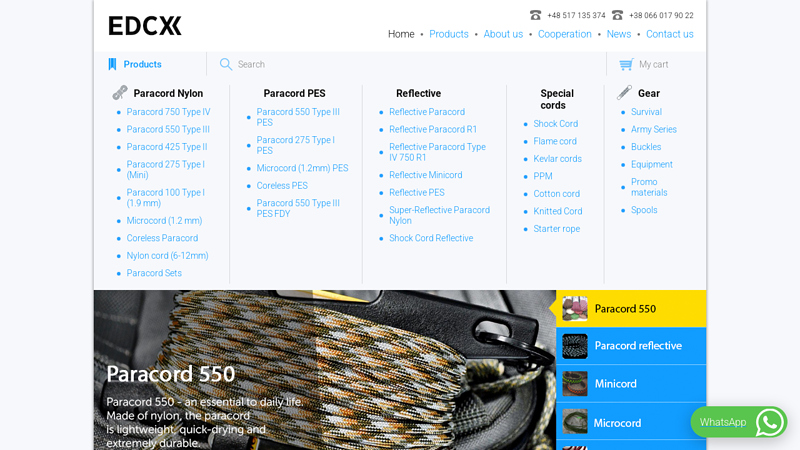Type in the Search field
This screenshot has width=800, height=450.
click(400, 64)
